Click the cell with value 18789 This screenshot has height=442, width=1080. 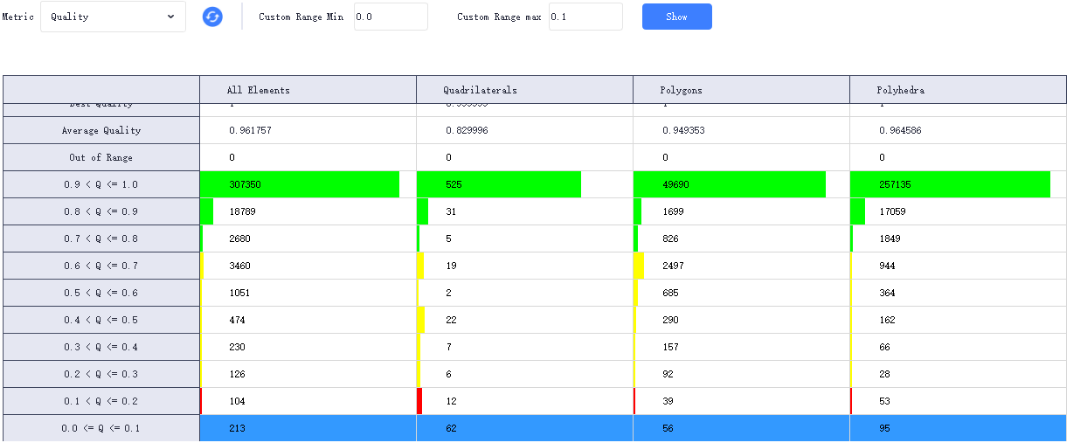pos(308,211)
